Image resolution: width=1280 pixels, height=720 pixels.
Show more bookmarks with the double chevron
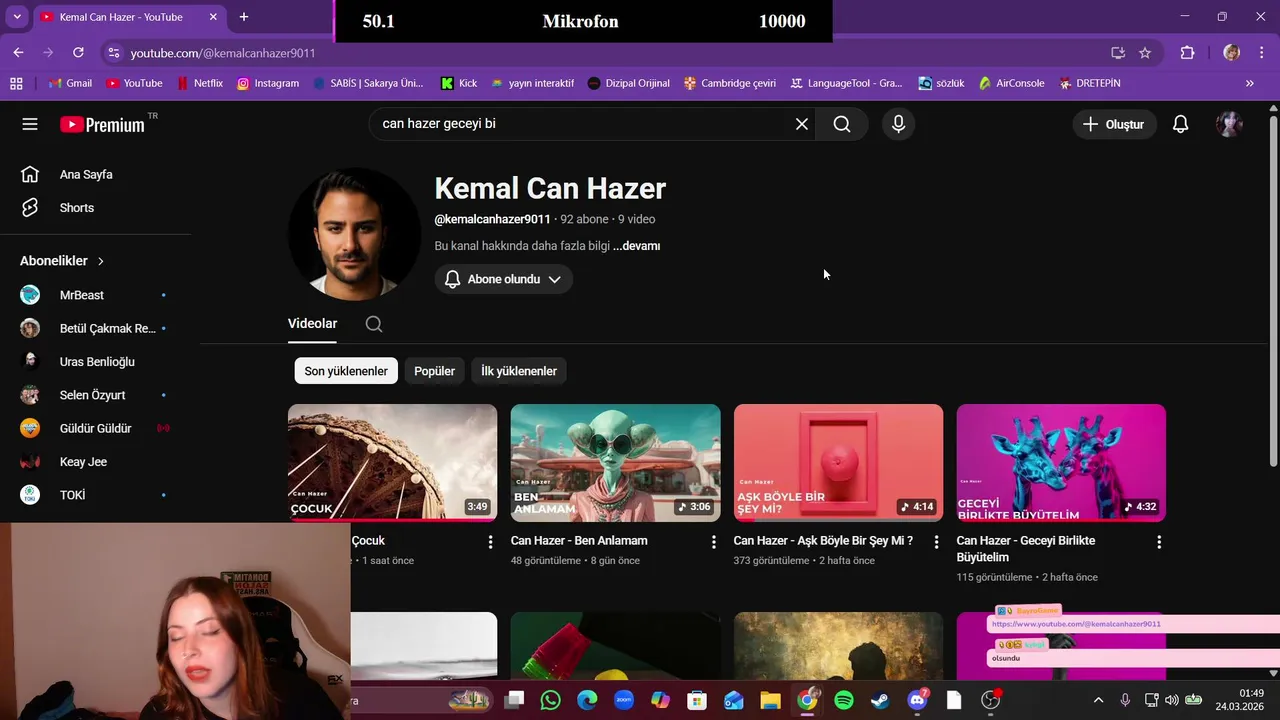(1249, 83)
